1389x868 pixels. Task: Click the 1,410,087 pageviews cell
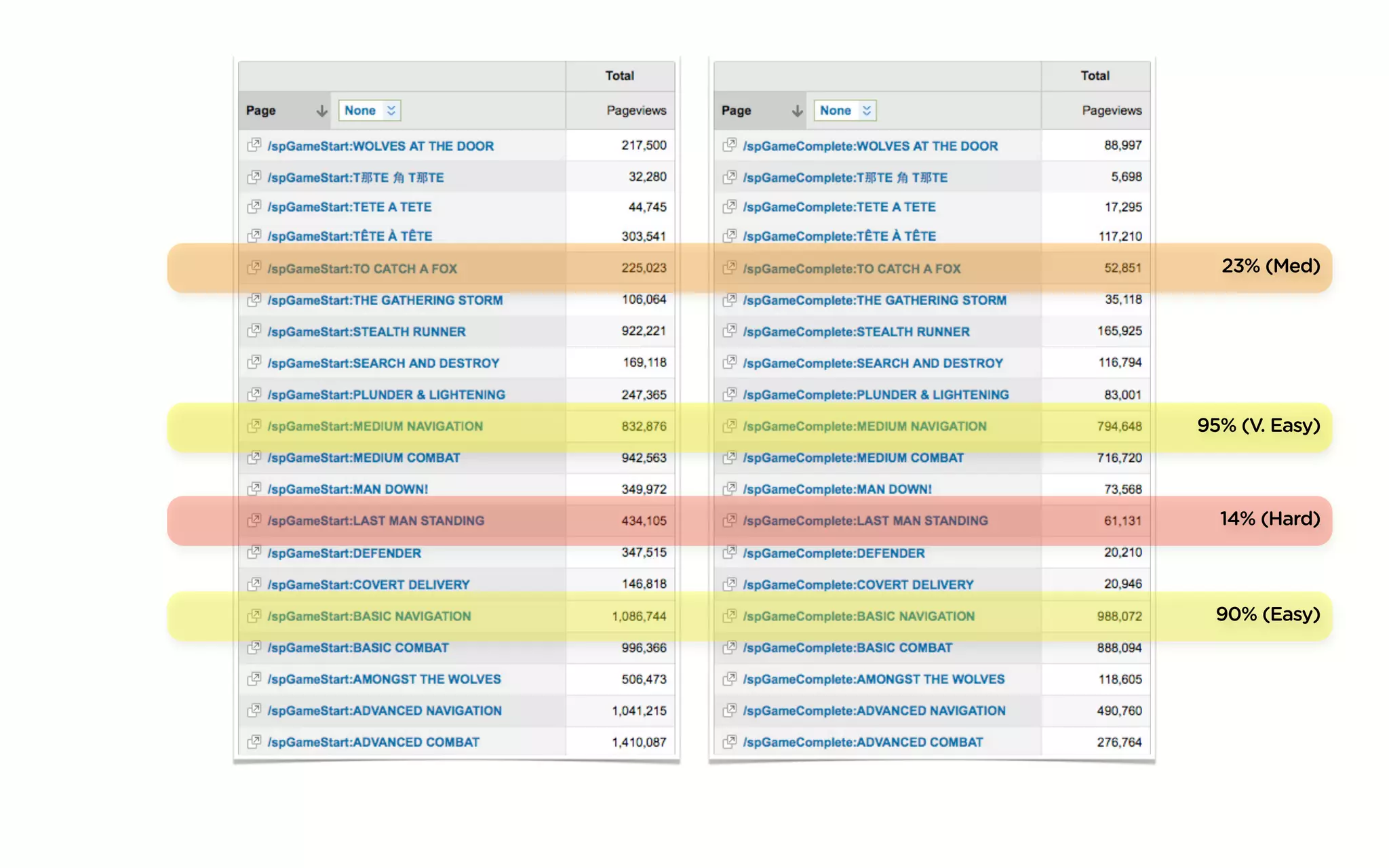(639, 743)
